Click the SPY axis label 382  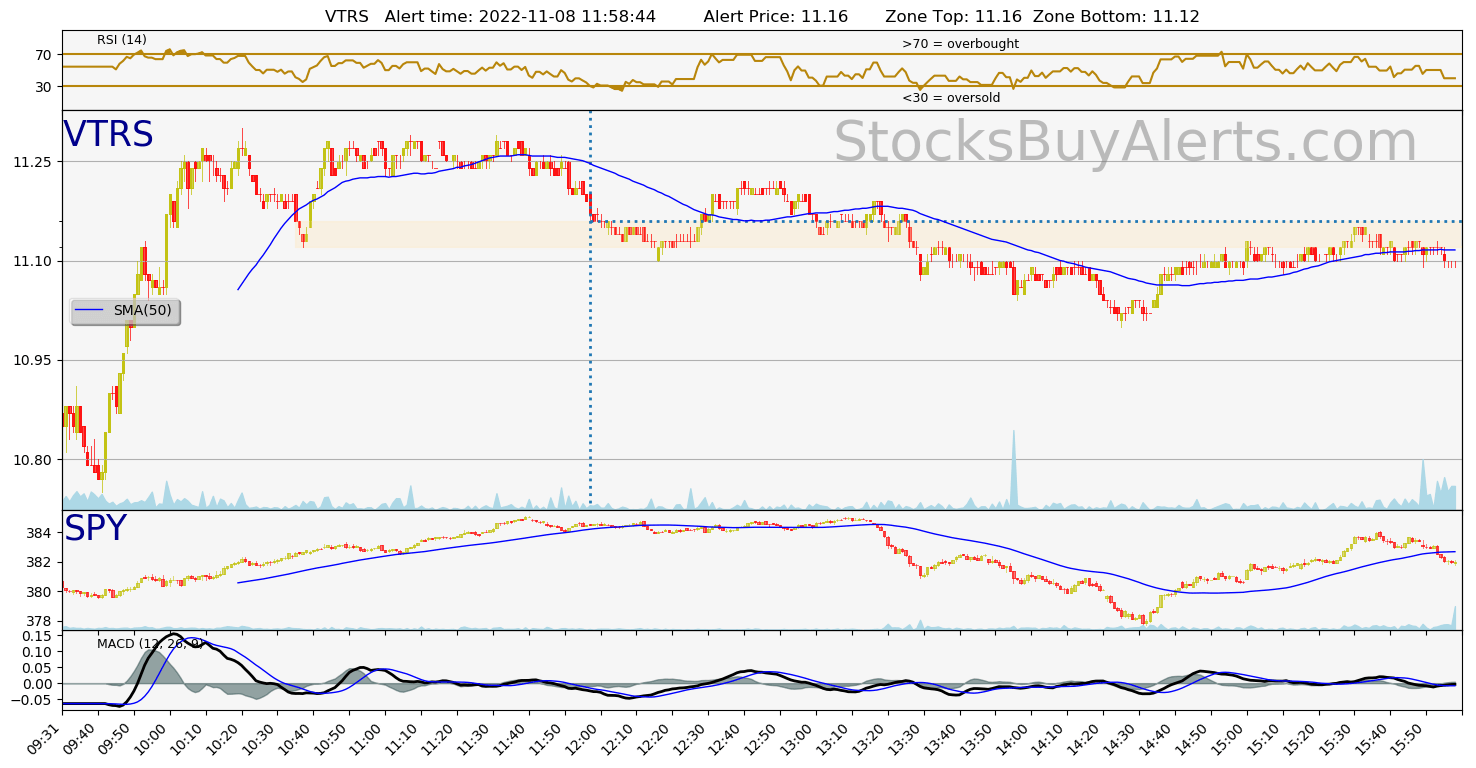pos(40,562)
